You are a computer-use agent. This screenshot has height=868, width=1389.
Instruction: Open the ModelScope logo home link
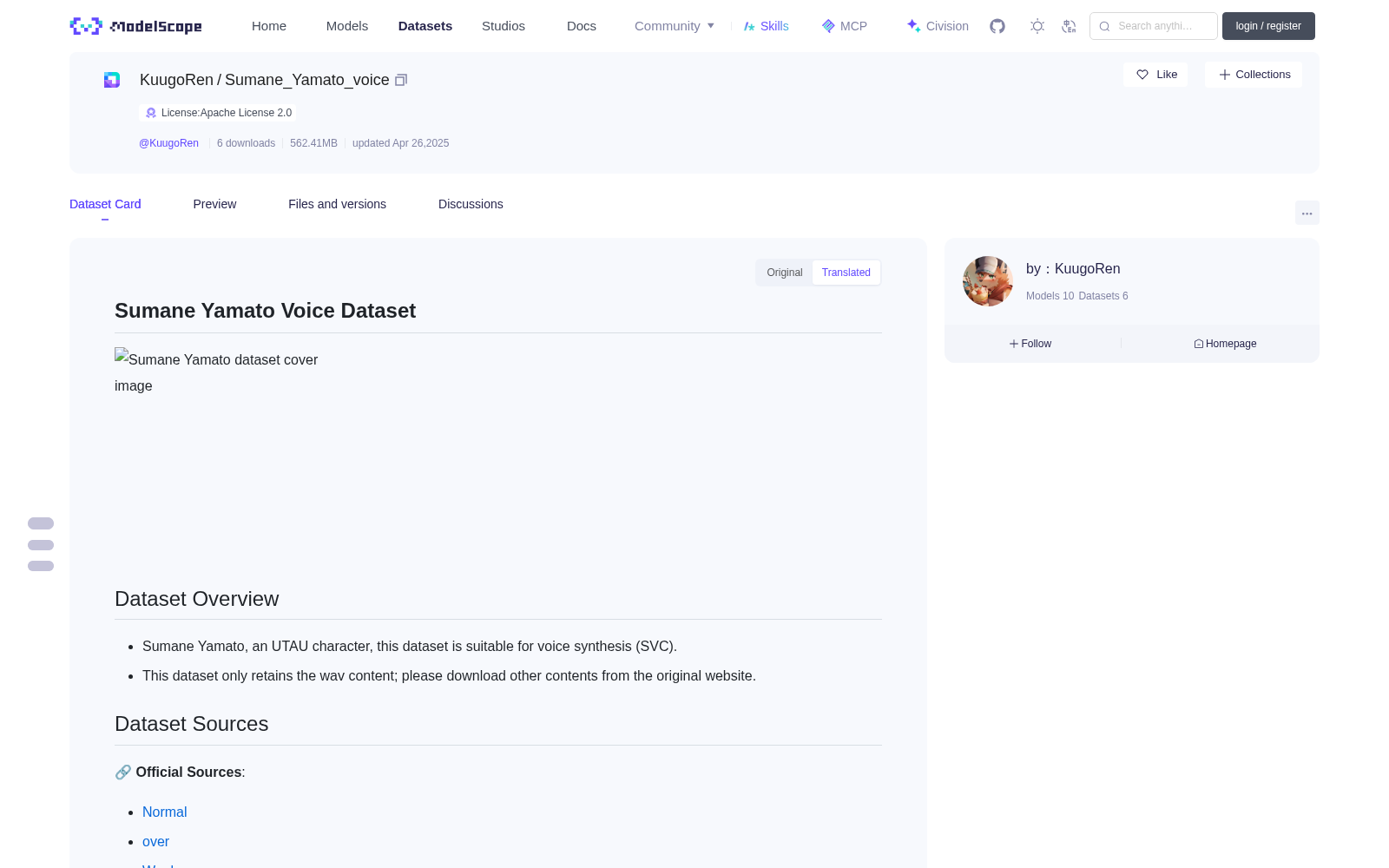click(x=136, y=26)
